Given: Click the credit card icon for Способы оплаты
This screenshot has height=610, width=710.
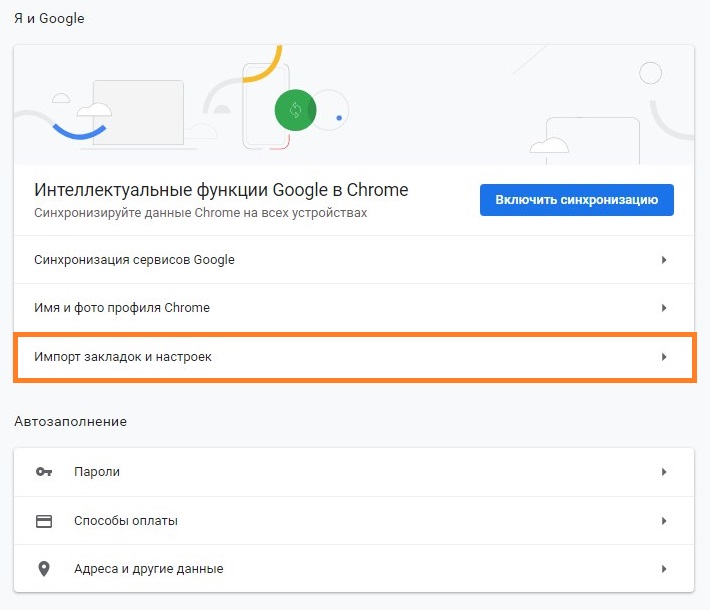Looking at the screenshot, I should pyautogui.click(x=44, y=521).
